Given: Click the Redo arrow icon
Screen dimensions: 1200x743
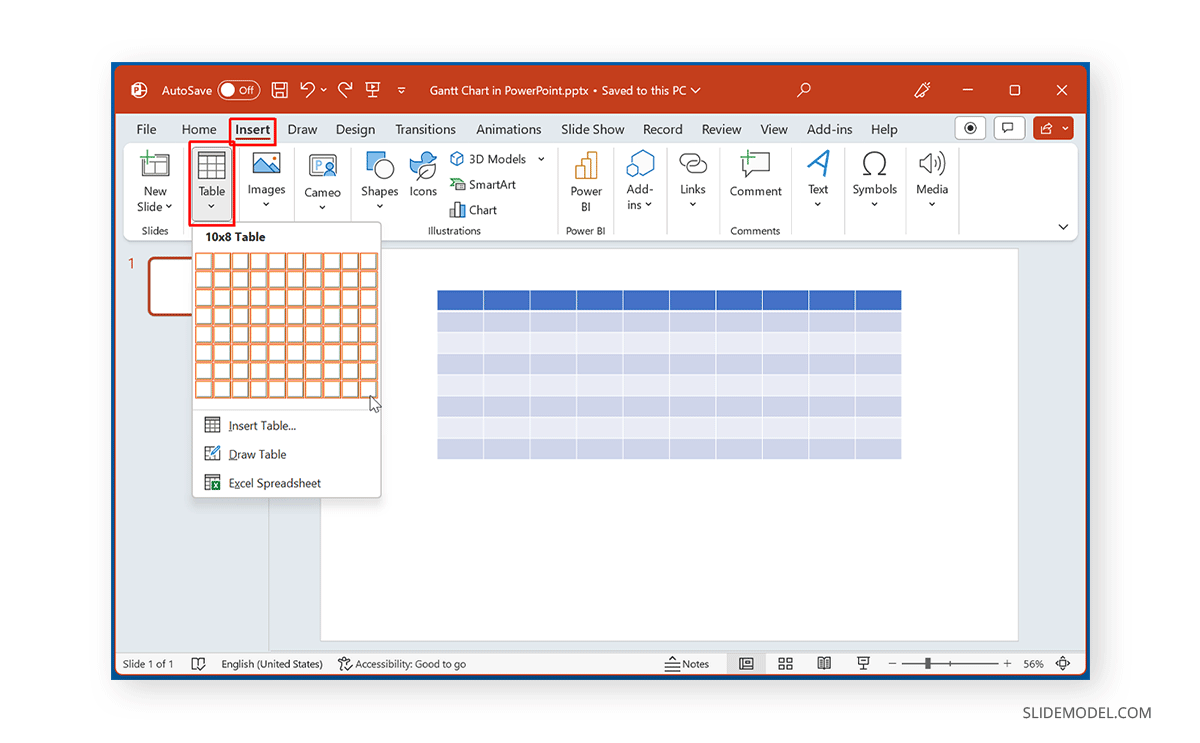Looking at the screenshot, I should pos(345,90).
